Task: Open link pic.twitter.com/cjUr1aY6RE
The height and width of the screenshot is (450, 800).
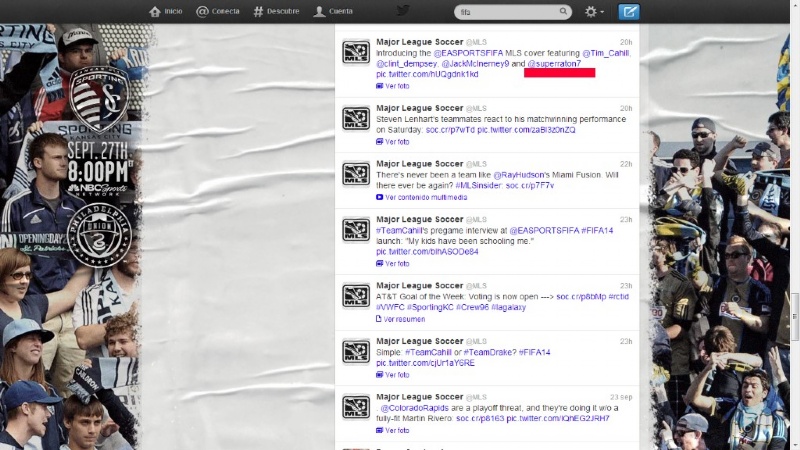Action: [x=426, y=363]
